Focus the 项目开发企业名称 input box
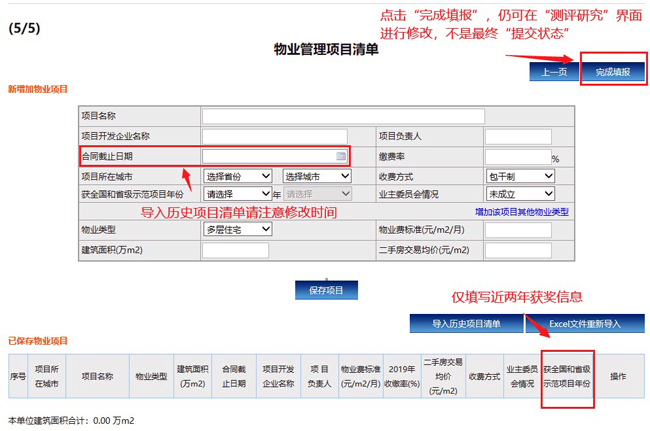 [274, 137]
